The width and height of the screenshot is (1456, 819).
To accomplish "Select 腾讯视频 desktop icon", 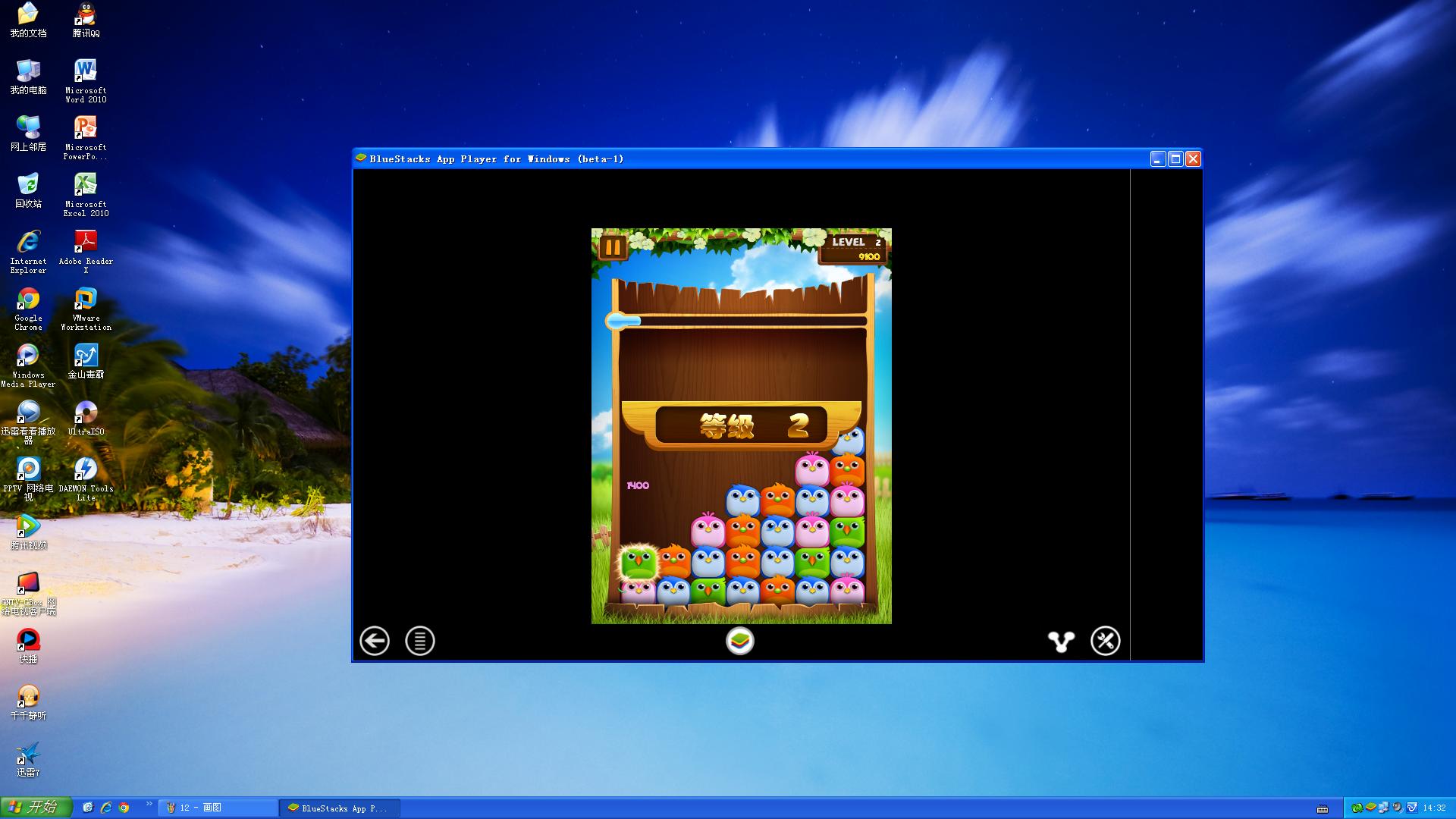I will [x=28, y=532].
